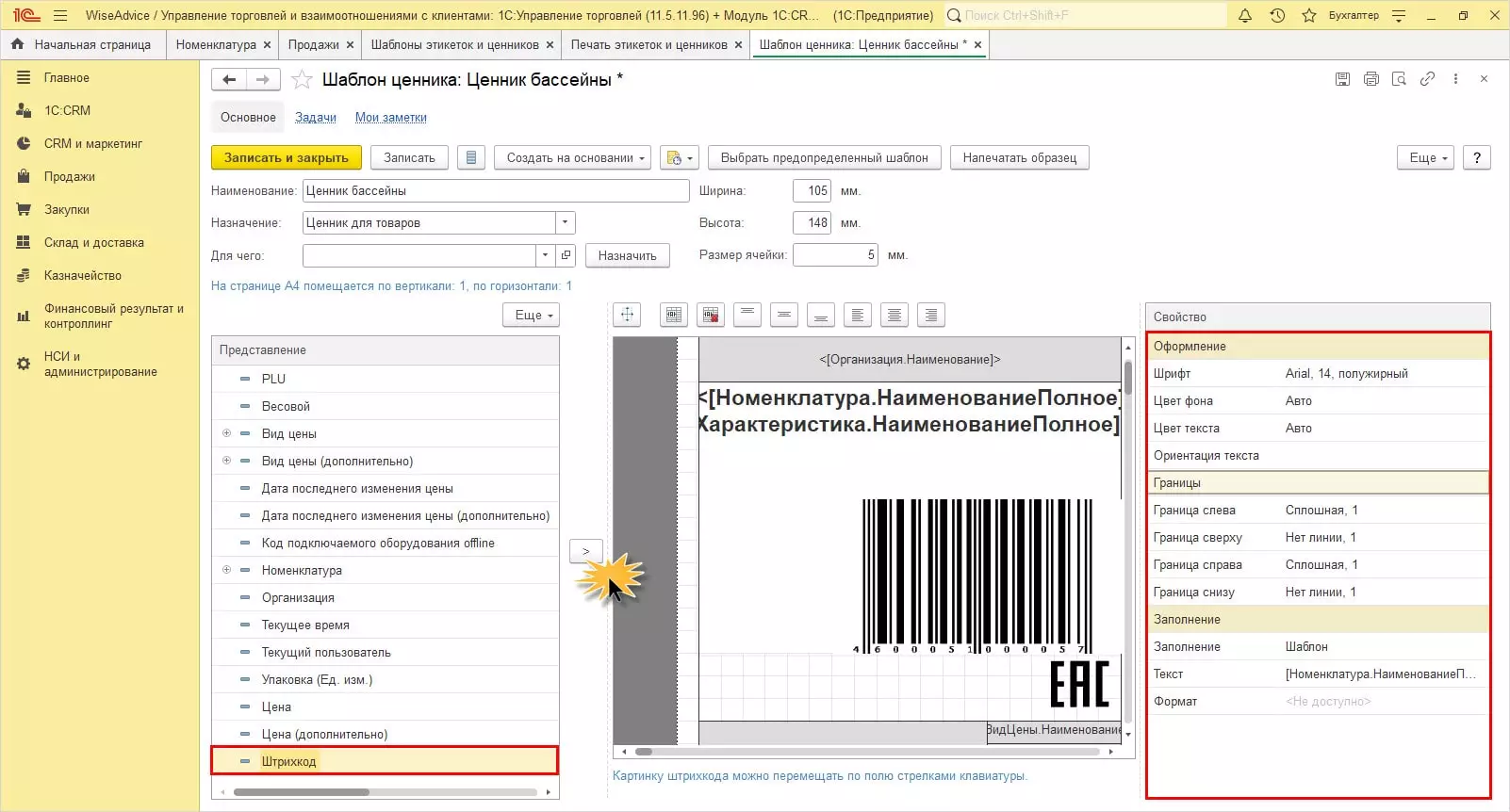Go forward with the right arrow button
The width and height of the screenshot is (1510, 812).
(x=263, y=80)
